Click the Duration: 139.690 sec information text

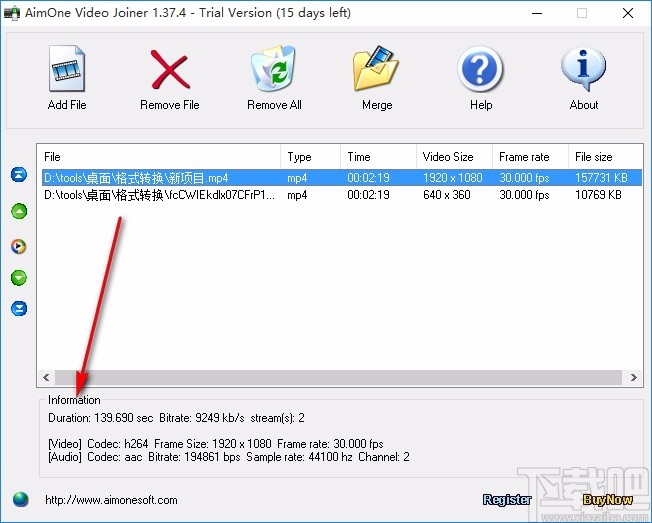tap(101, 418)
